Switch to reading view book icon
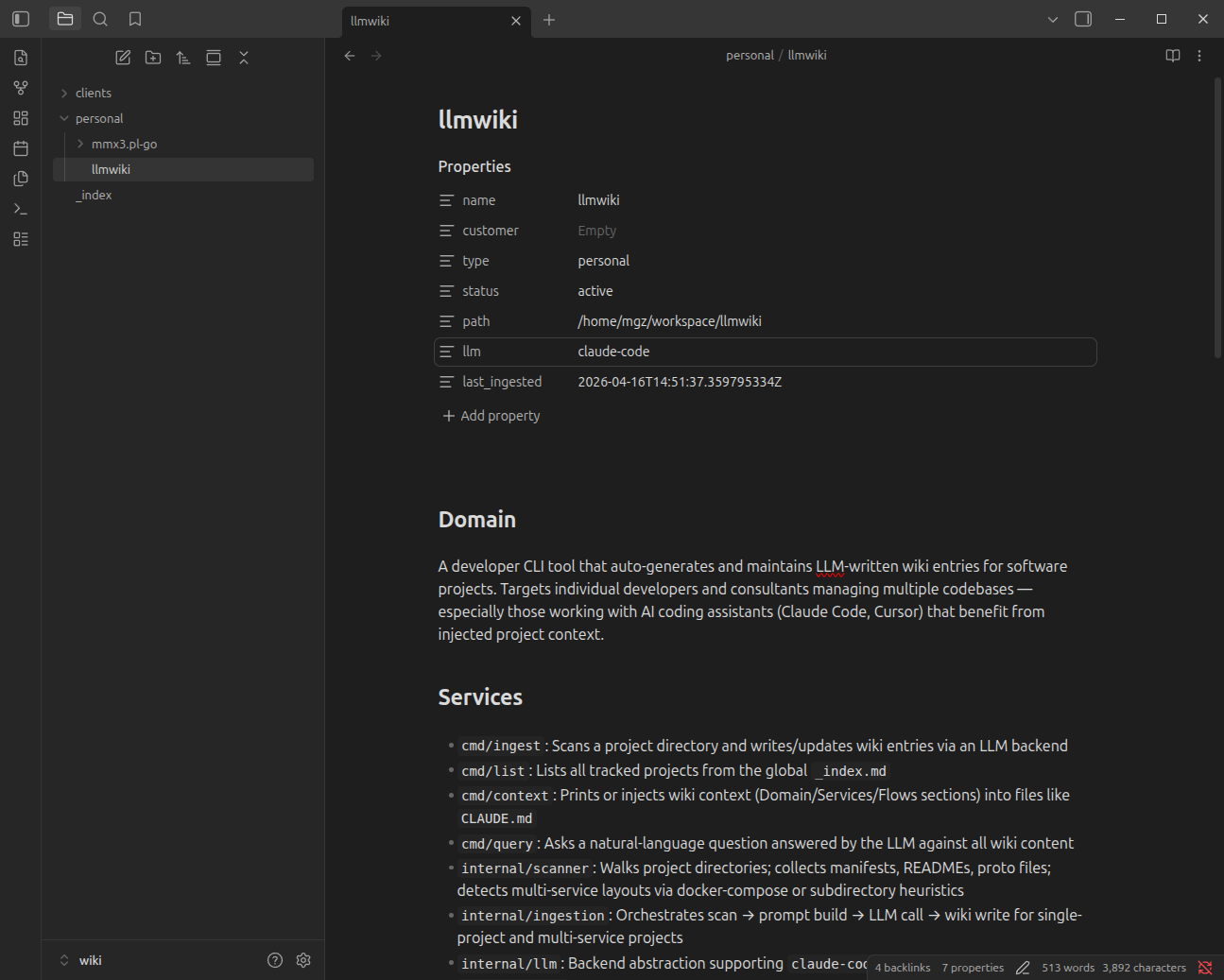 pyautogui.click(x=1173, y=56)
